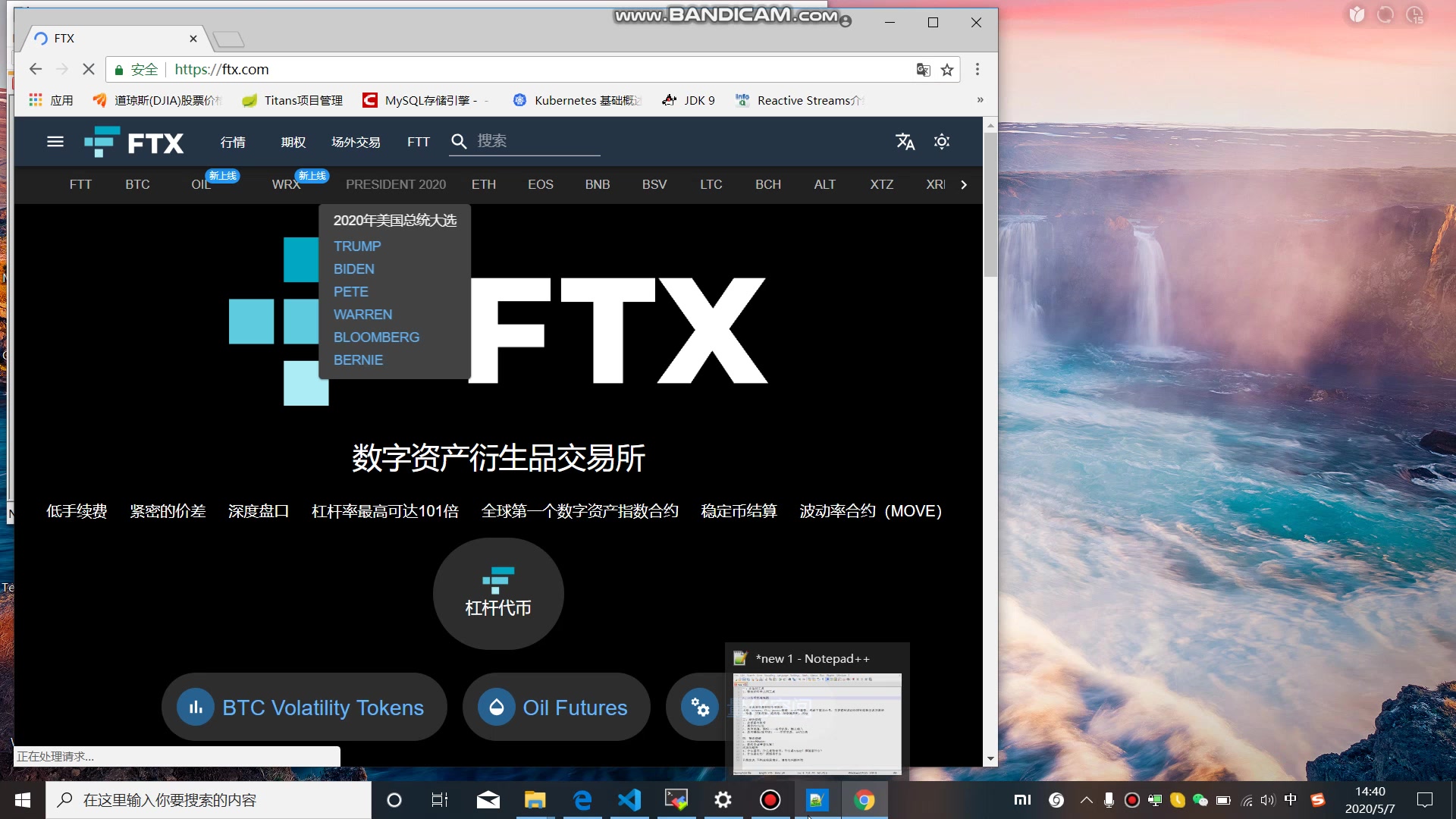The width and height of the screenshot is (1456, 819).
Task: Open the 期权 options menu
Action: click(x=293, y=142)
